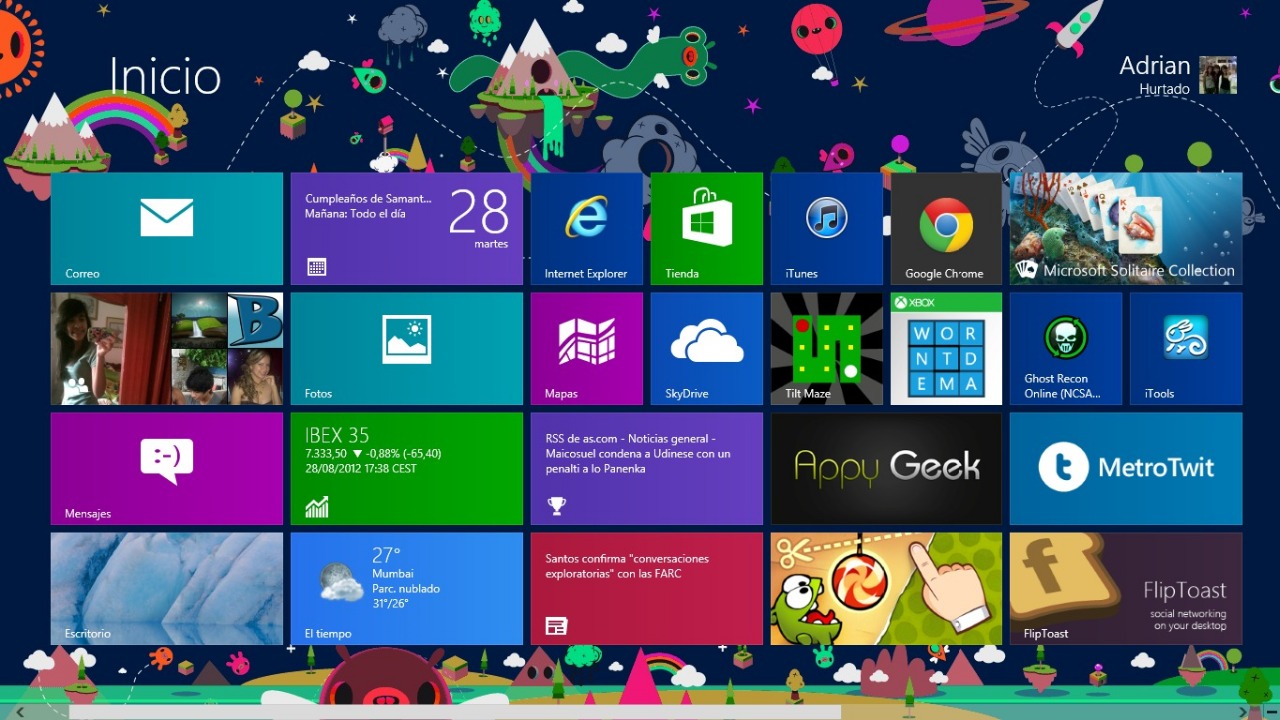This screenshot has height=720, width=1280.
Task: Open the Correo mail tile
Action: (167, 229)
